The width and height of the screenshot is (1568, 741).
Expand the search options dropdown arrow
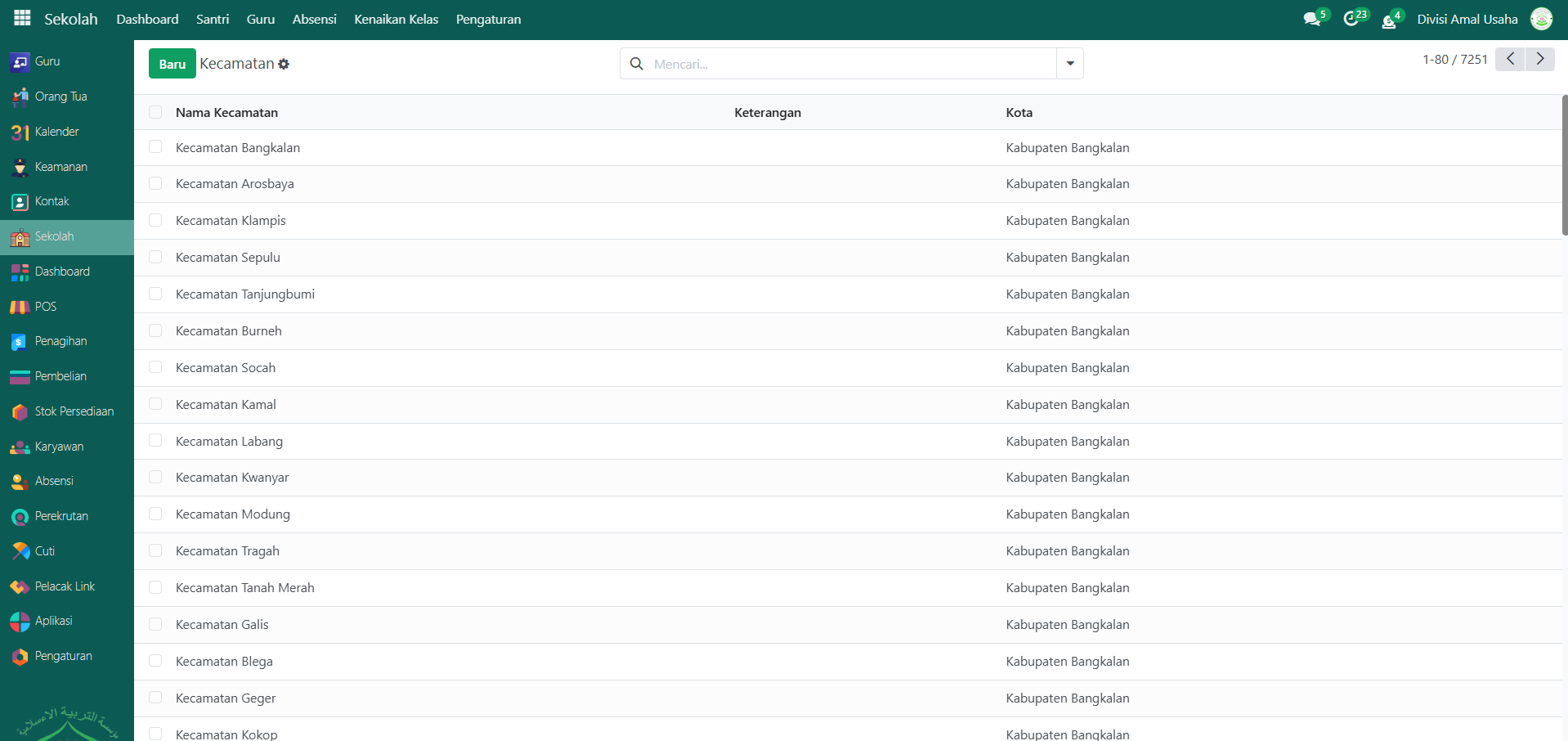pyautogui.click(x=1069, y=64)
